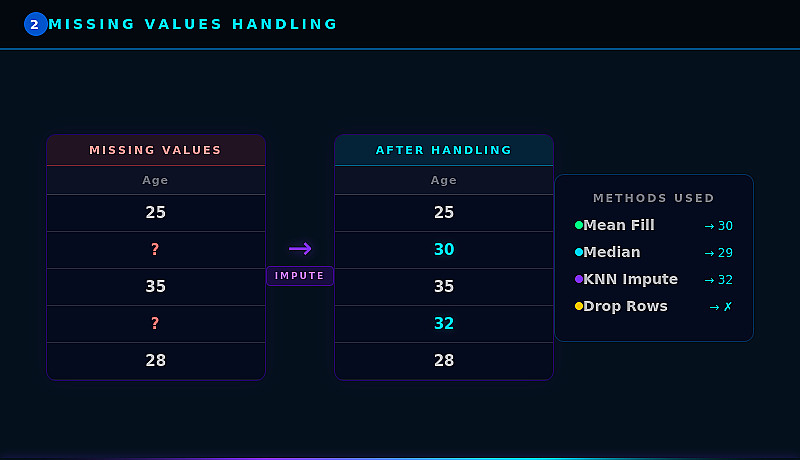Choose the Drop Rows method
Image resolution: width=800 pixels, height=460 pixels.
click(x=625, y=306)
